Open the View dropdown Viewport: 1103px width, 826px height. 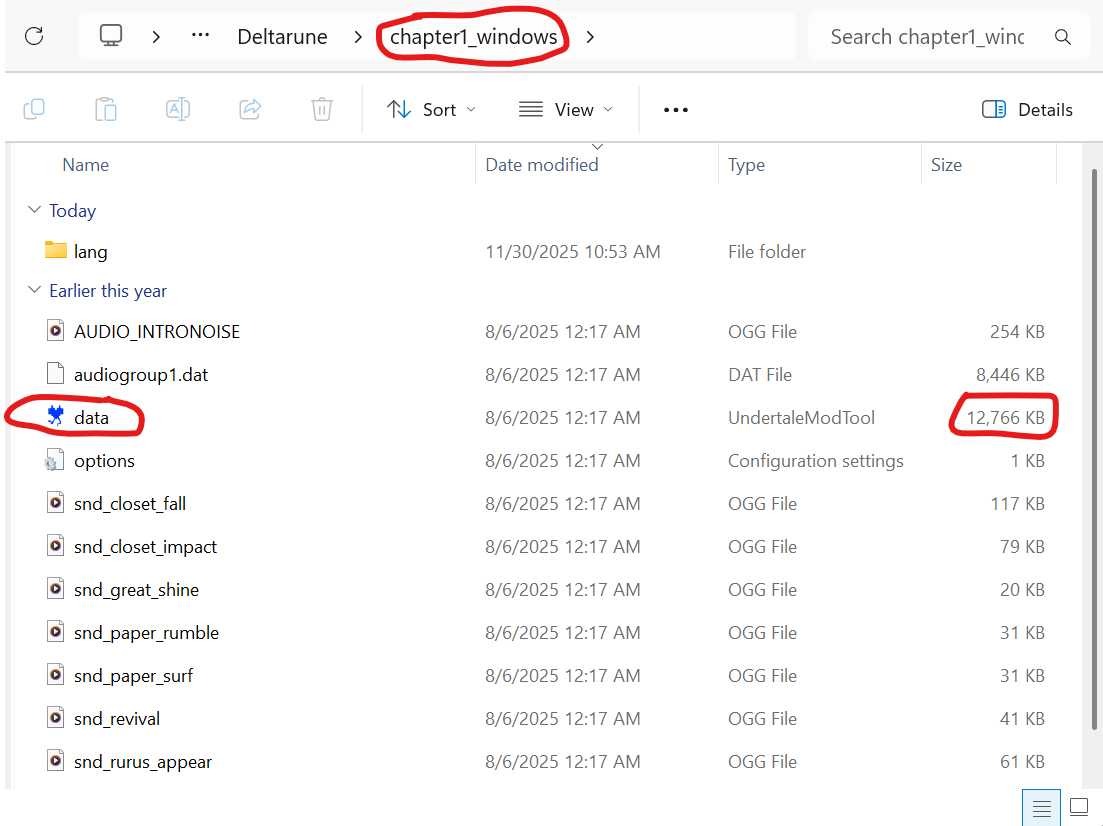pyautogui.click(x=566, y=110)
